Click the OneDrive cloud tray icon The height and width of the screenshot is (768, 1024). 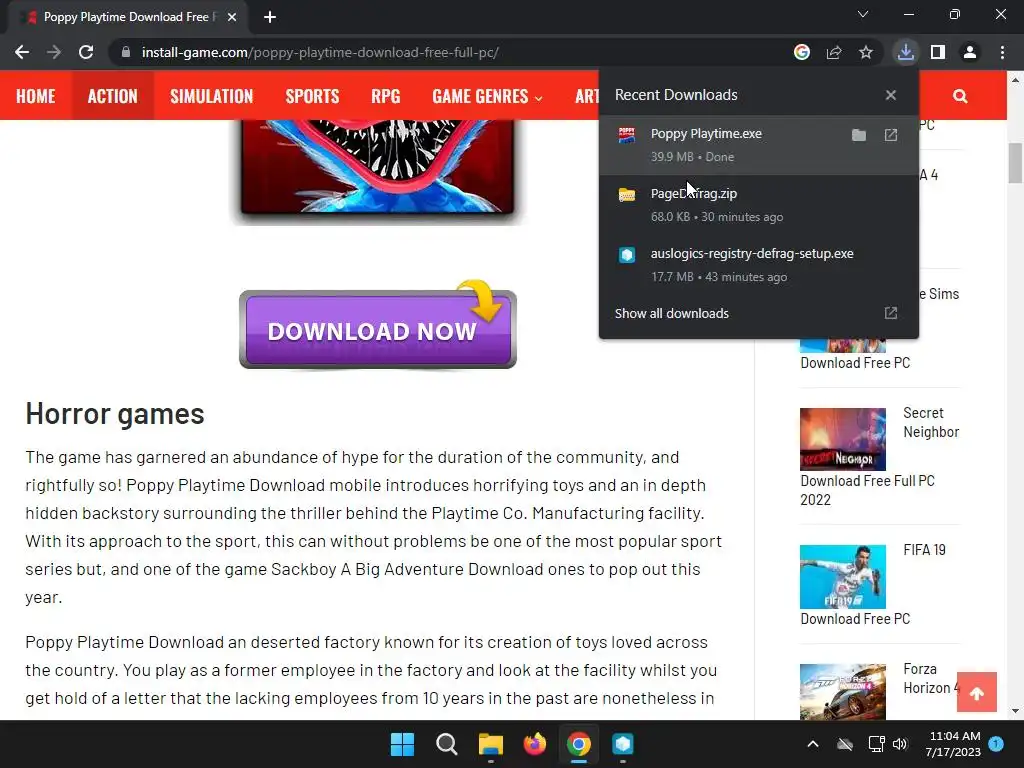[x=845, y=744]
